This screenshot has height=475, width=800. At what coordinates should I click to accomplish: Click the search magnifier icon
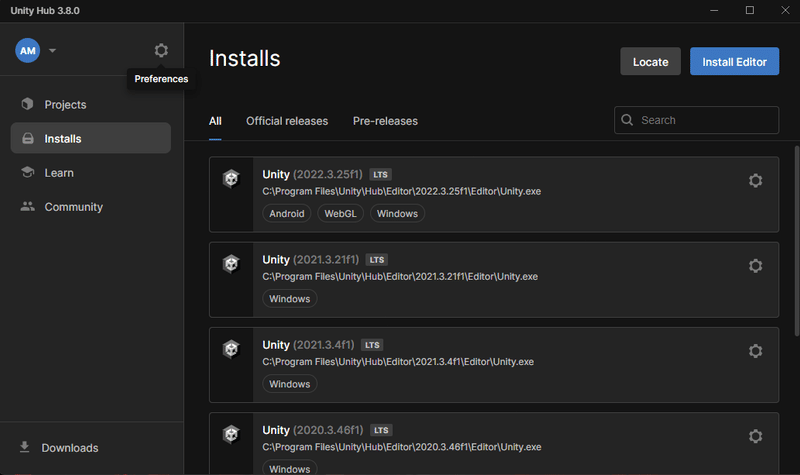pyautogui.click(x=627, y=120)
